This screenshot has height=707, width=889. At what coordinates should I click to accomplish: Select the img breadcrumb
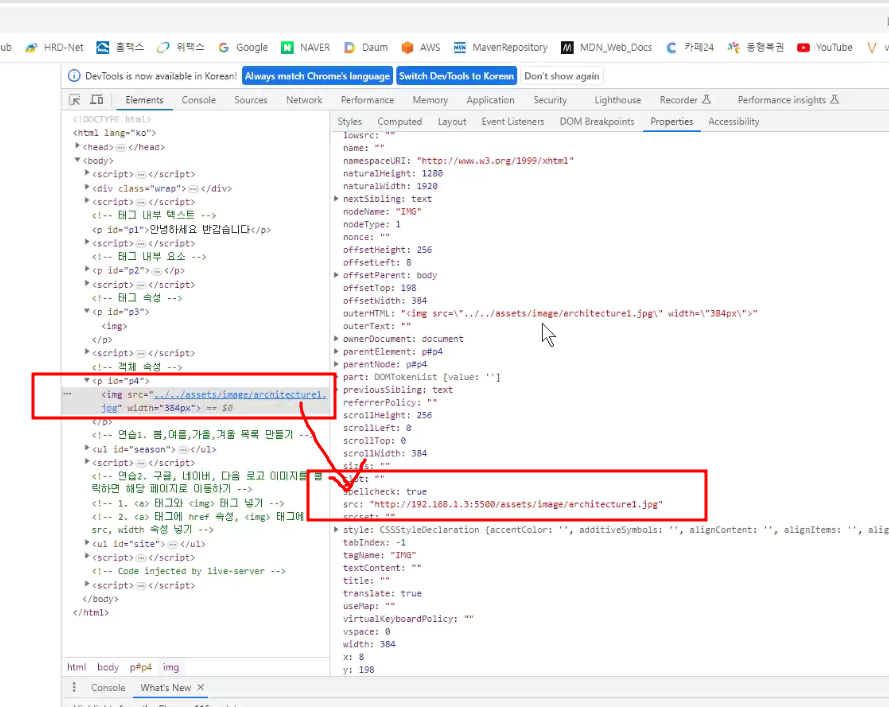171,667
